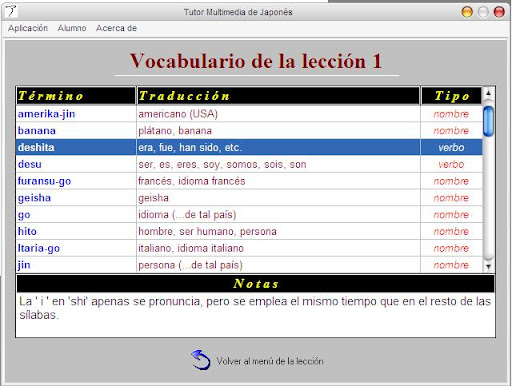Click the Tipo column header
Viewport: 512px width, 386px height.
452,96
